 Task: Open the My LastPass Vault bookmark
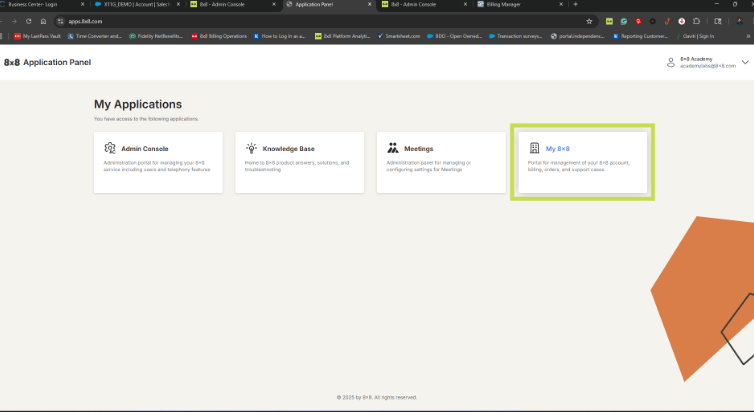(x=38, y=36)
